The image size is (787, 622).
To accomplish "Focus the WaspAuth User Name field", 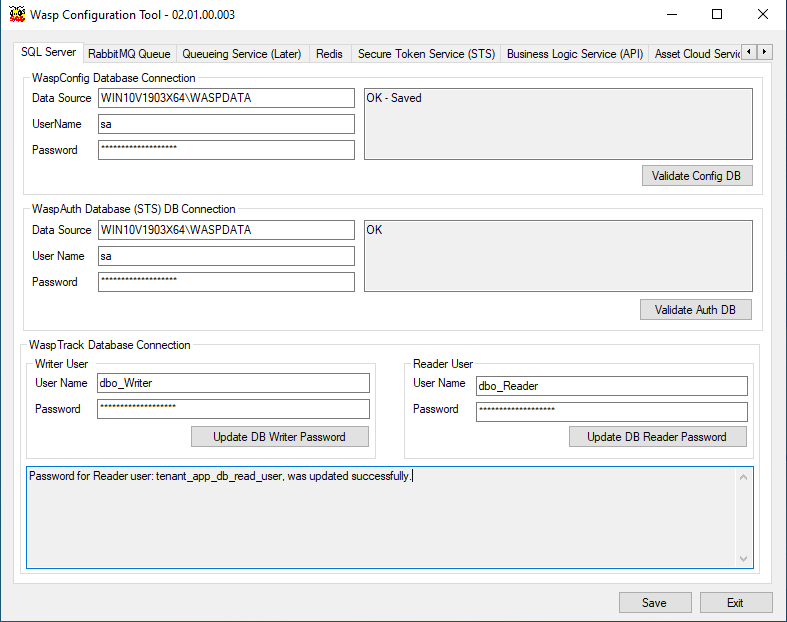I will coord(226,256).
